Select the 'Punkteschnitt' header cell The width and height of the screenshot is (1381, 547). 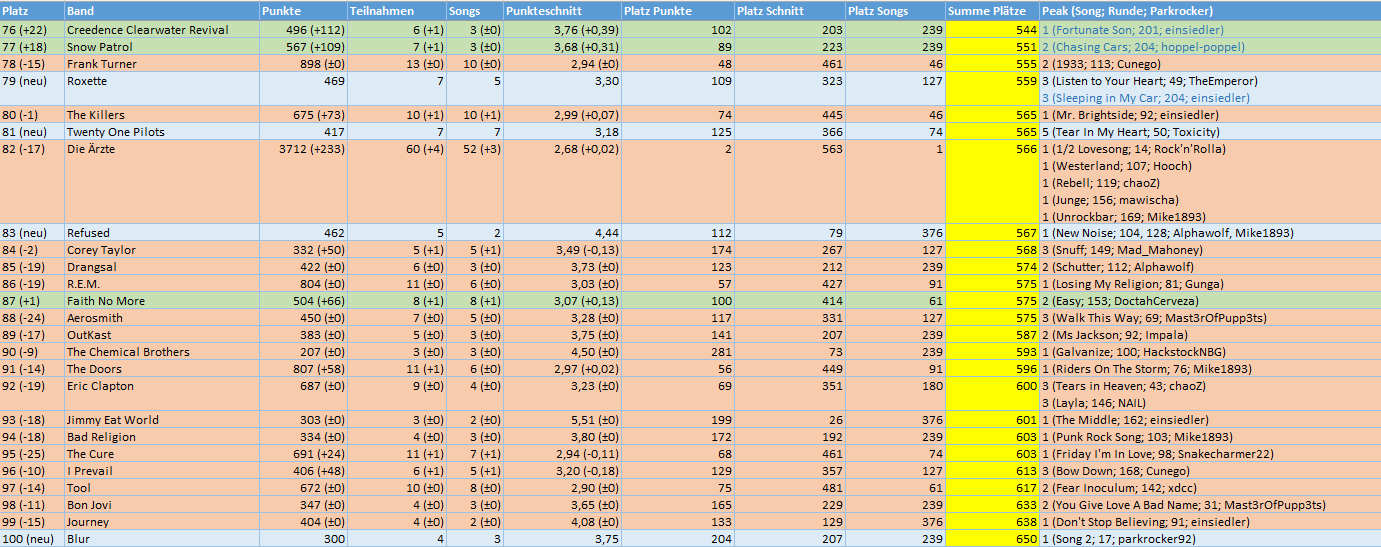click(x=561, y=11)
